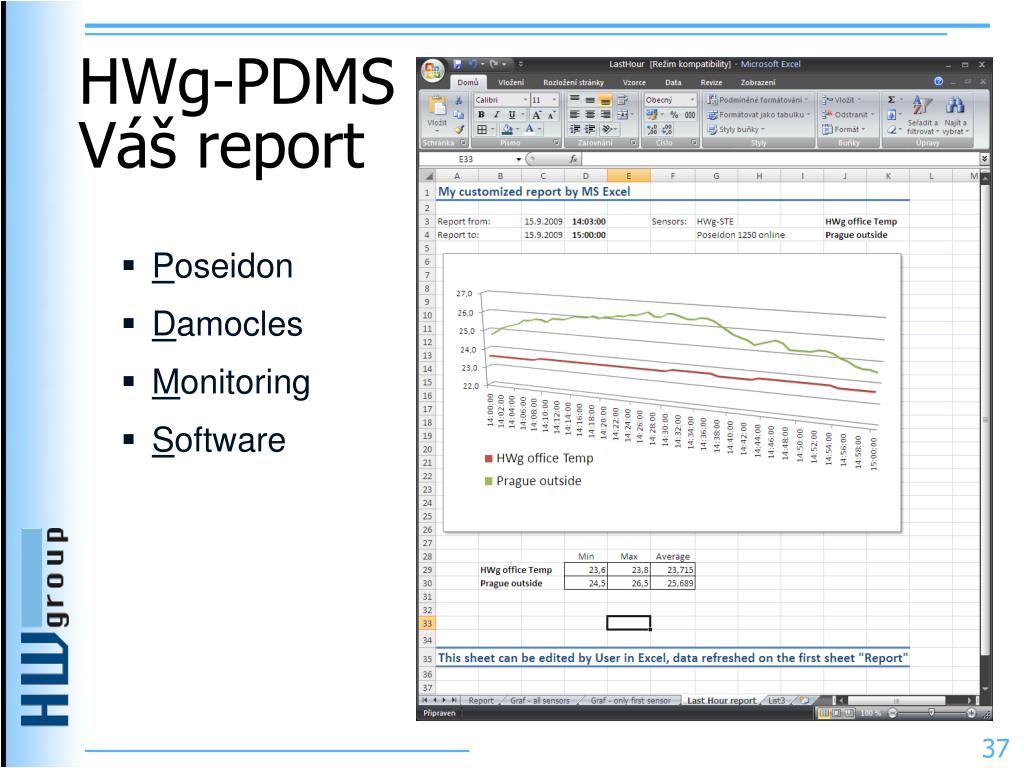Apply the font color A
The image size is (1024, 768).
tap(530, 129)
